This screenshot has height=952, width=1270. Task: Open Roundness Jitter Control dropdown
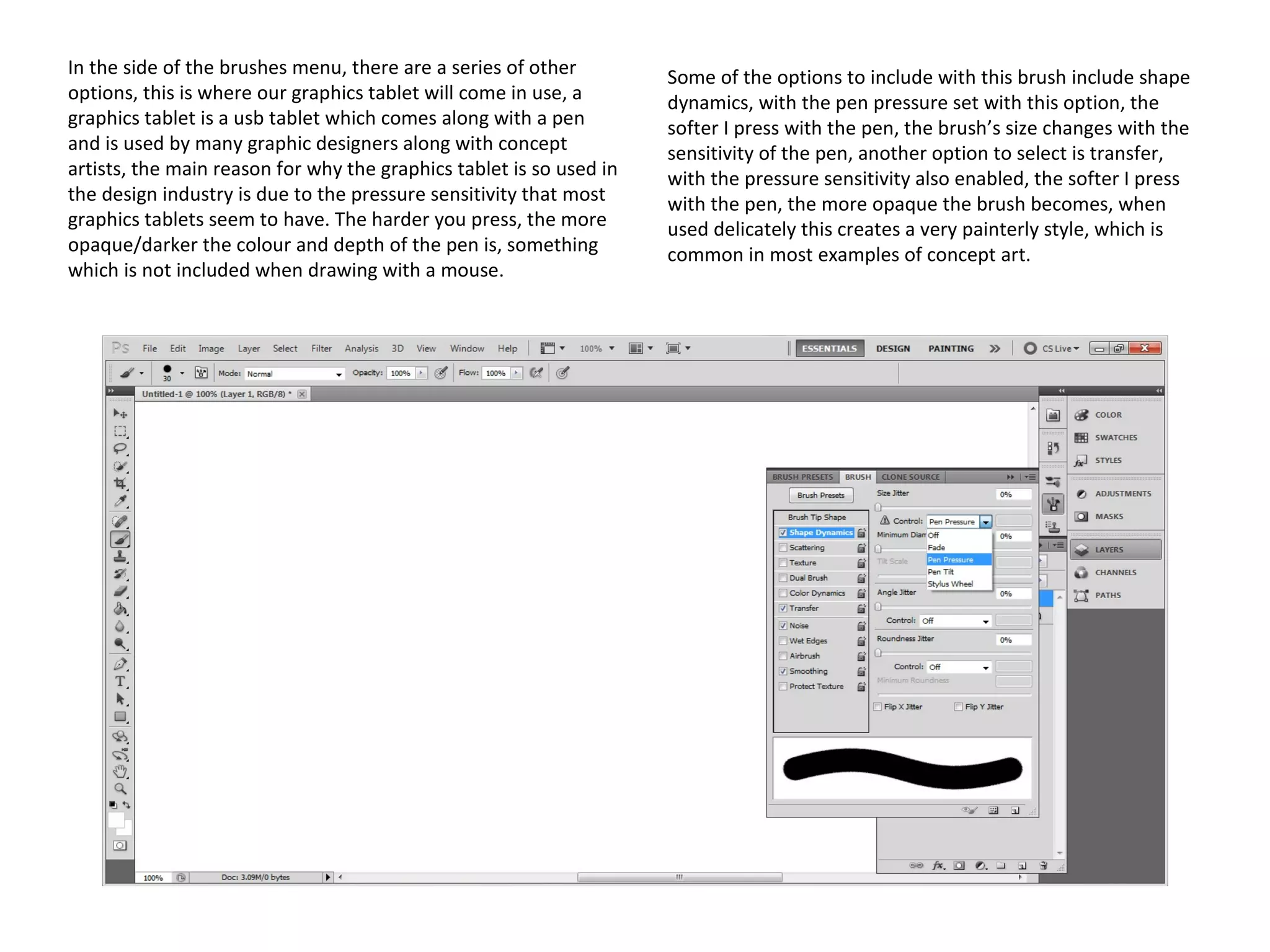pos(959,668)
